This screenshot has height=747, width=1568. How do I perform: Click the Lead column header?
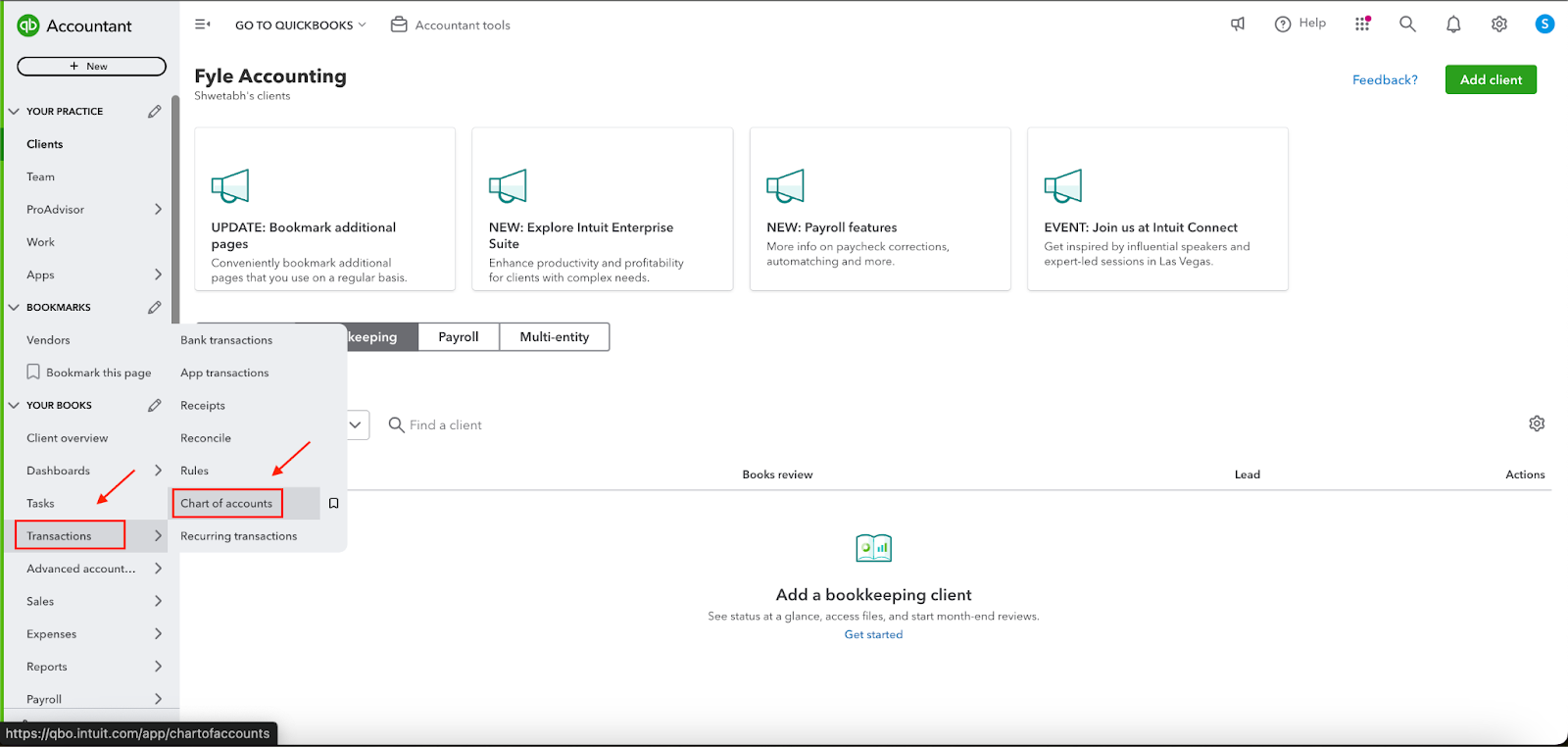(x=1247, y=474)
